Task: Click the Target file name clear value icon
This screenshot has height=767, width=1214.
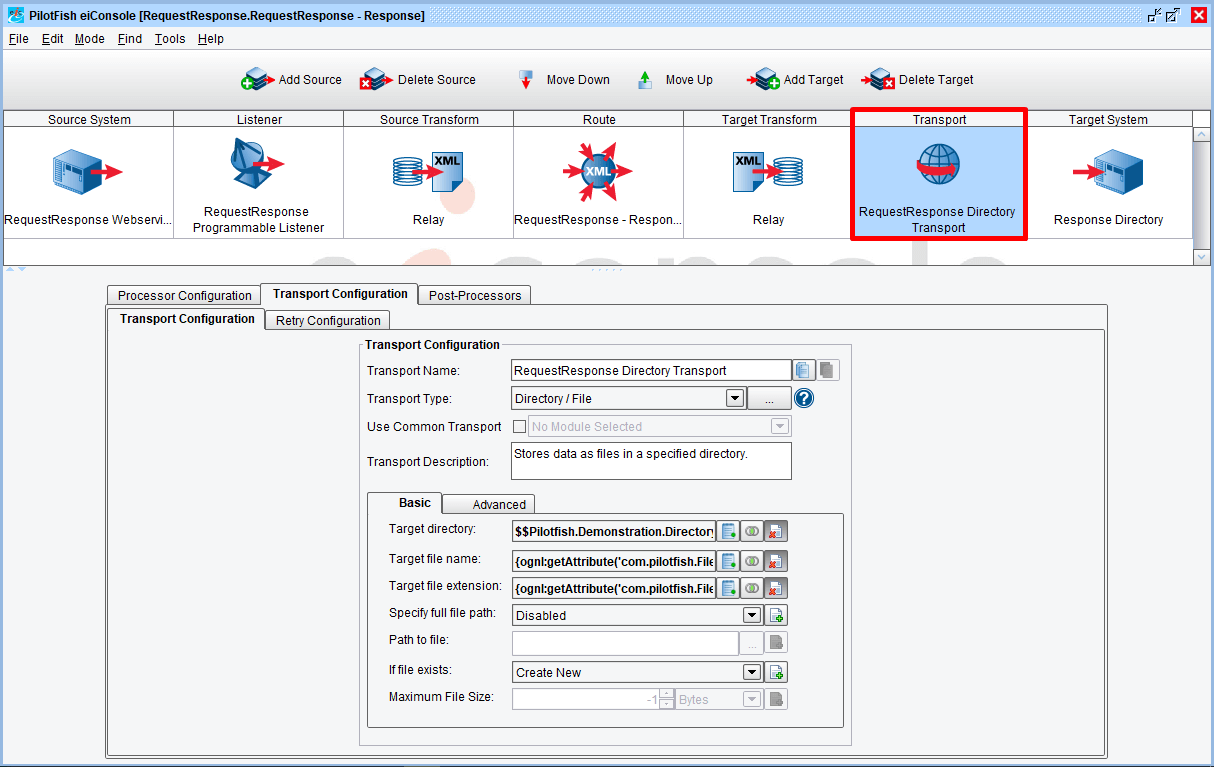Action: (776, 561)
